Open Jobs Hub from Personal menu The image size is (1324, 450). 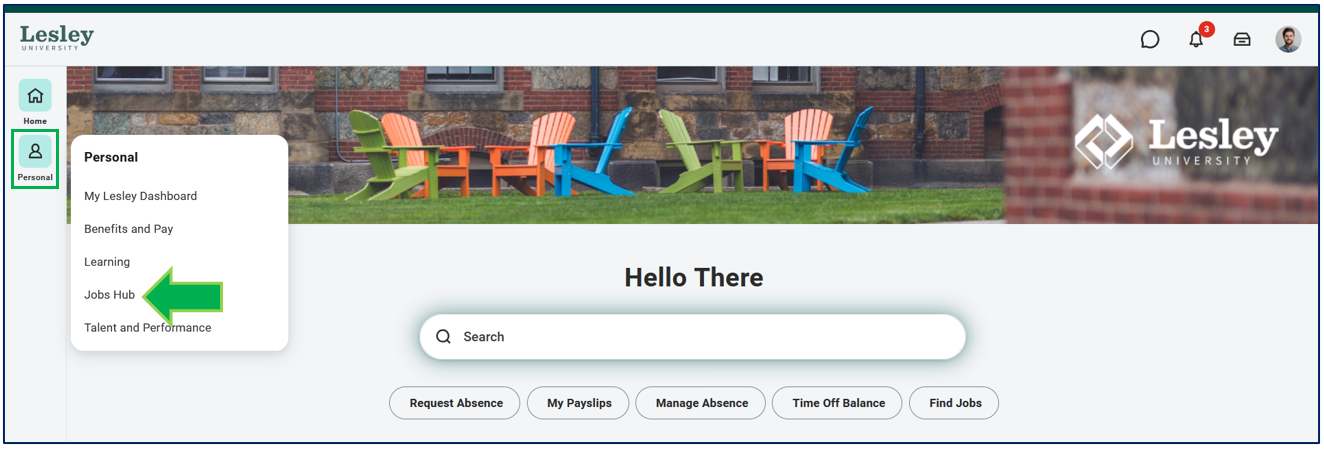109,295
